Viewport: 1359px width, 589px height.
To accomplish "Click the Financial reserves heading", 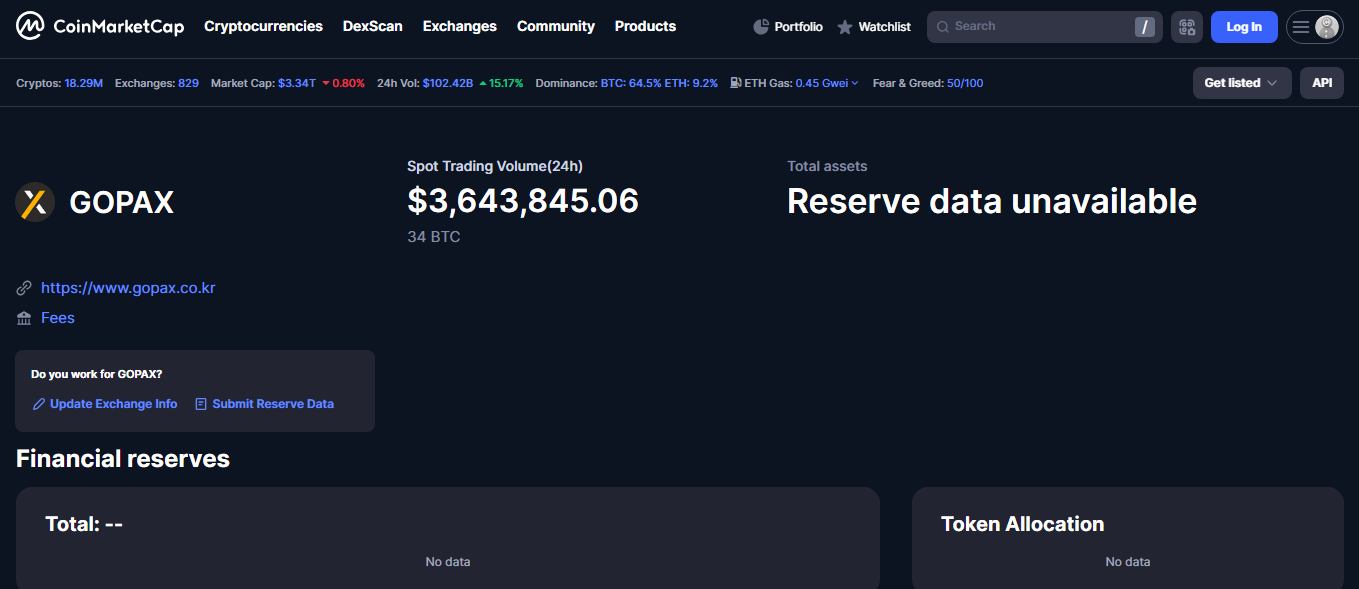I will (x=123, y=459).
